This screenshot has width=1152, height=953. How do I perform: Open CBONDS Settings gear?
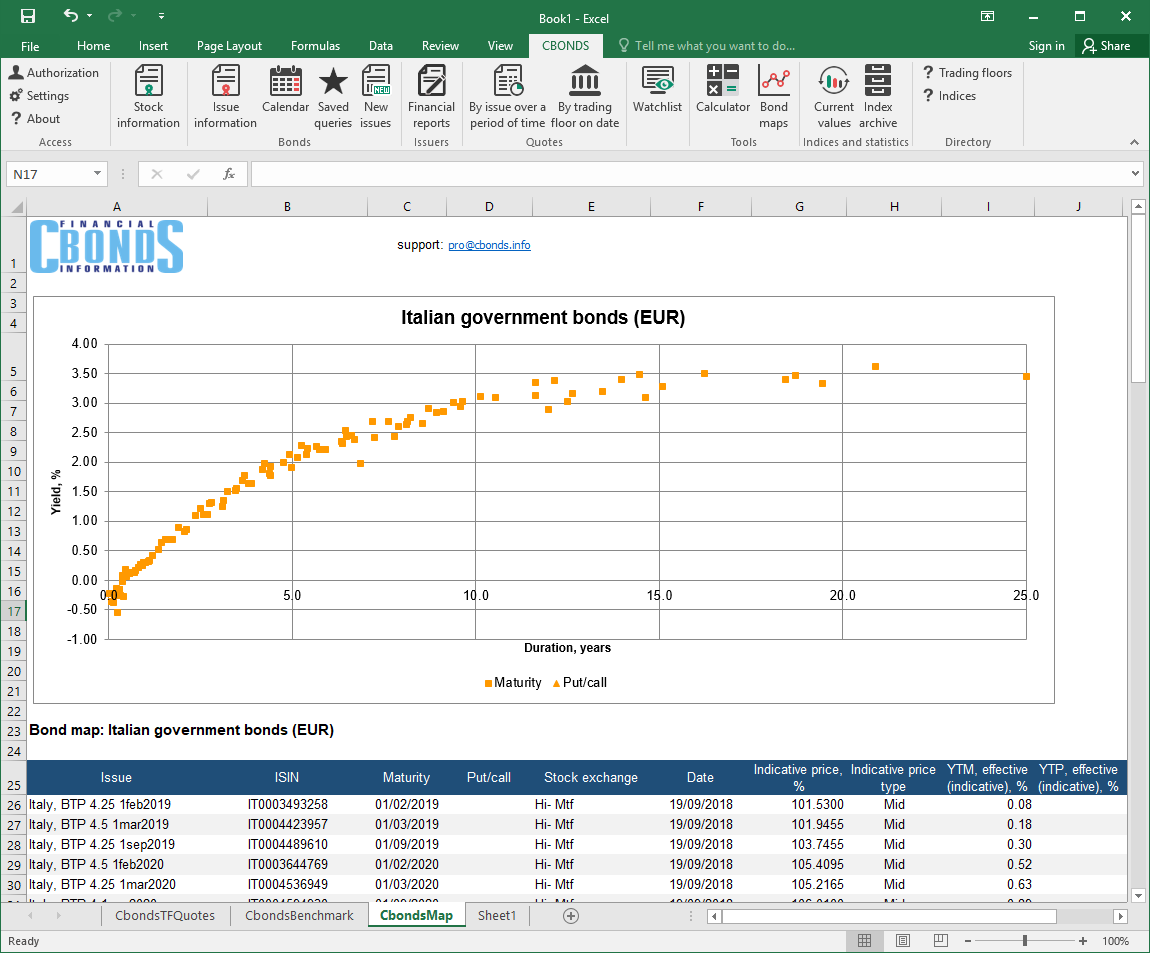pyautogui.click(x=40, y=96)
